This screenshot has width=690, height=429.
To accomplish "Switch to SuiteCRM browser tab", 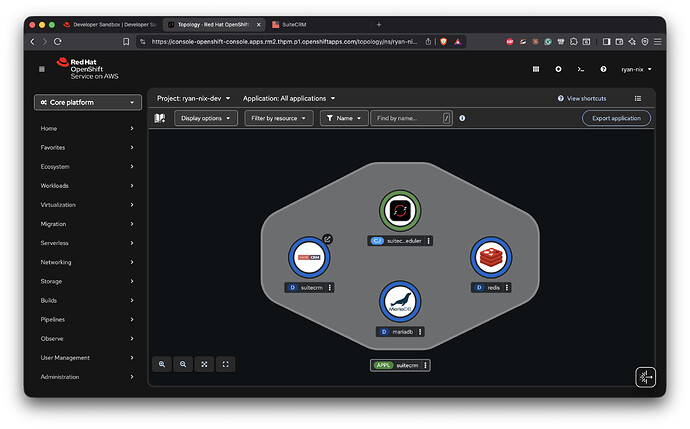I will point(318,25).
